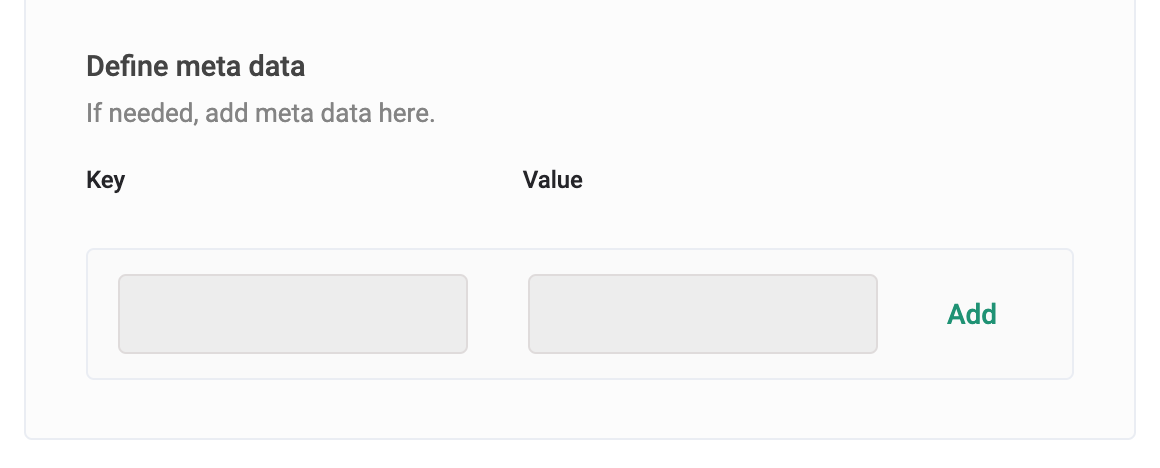Place cursor in meta data value box

[703, 314]
